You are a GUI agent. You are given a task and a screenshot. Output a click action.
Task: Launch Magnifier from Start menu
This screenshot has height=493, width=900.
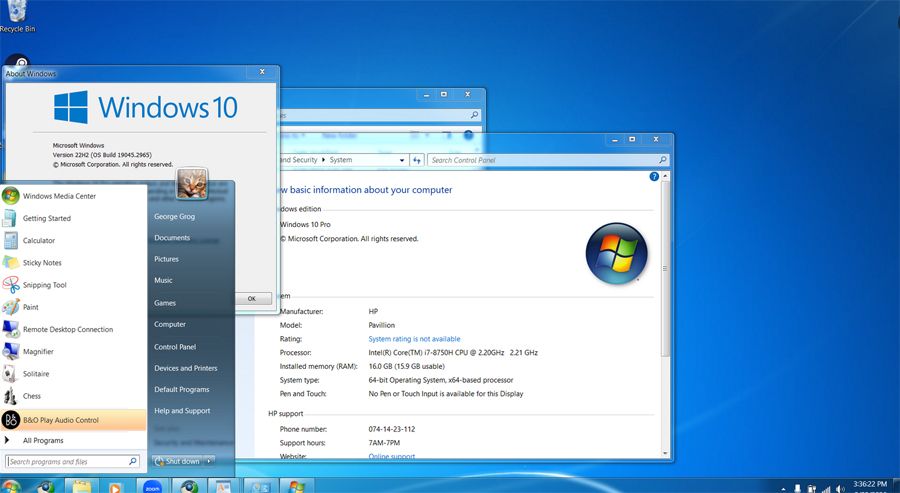click(x=73, y=351)
